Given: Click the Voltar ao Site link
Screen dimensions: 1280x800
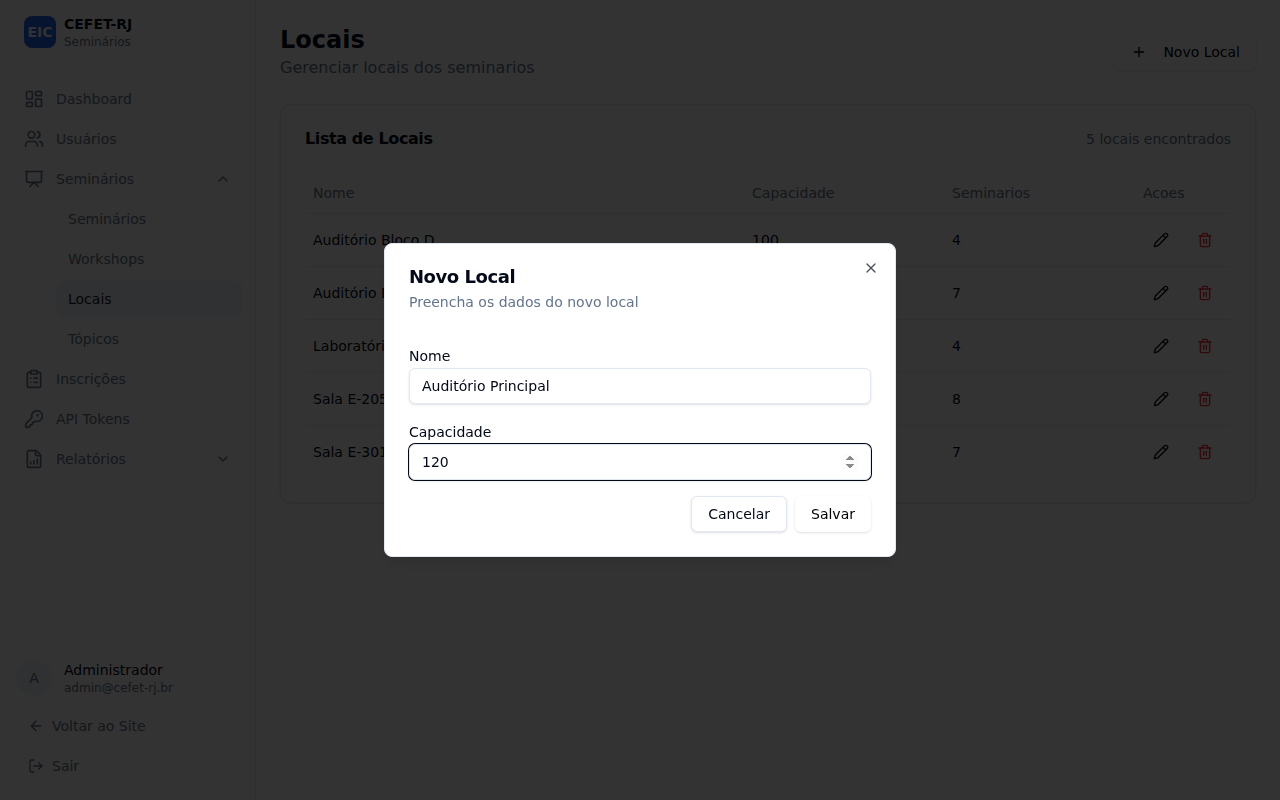Looking at the screenshot, I should click(99, 726).
